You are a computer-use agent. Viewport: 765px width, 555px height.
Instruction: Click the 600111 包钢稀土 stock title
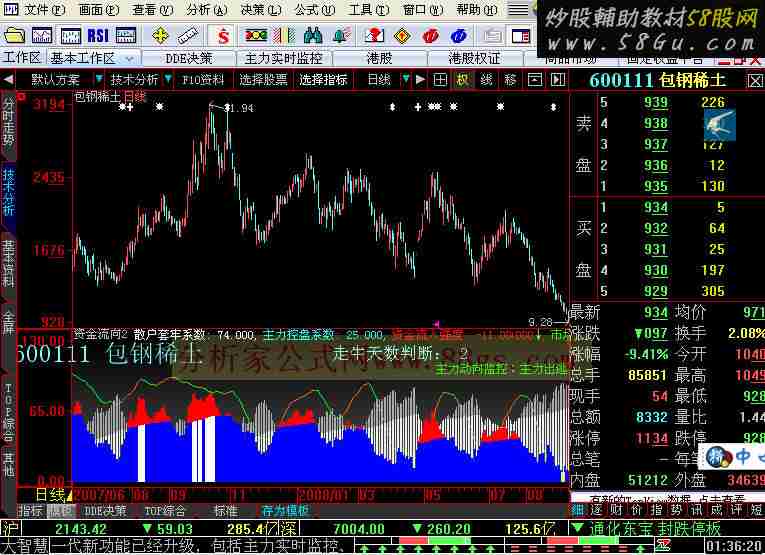coord(658,80)
